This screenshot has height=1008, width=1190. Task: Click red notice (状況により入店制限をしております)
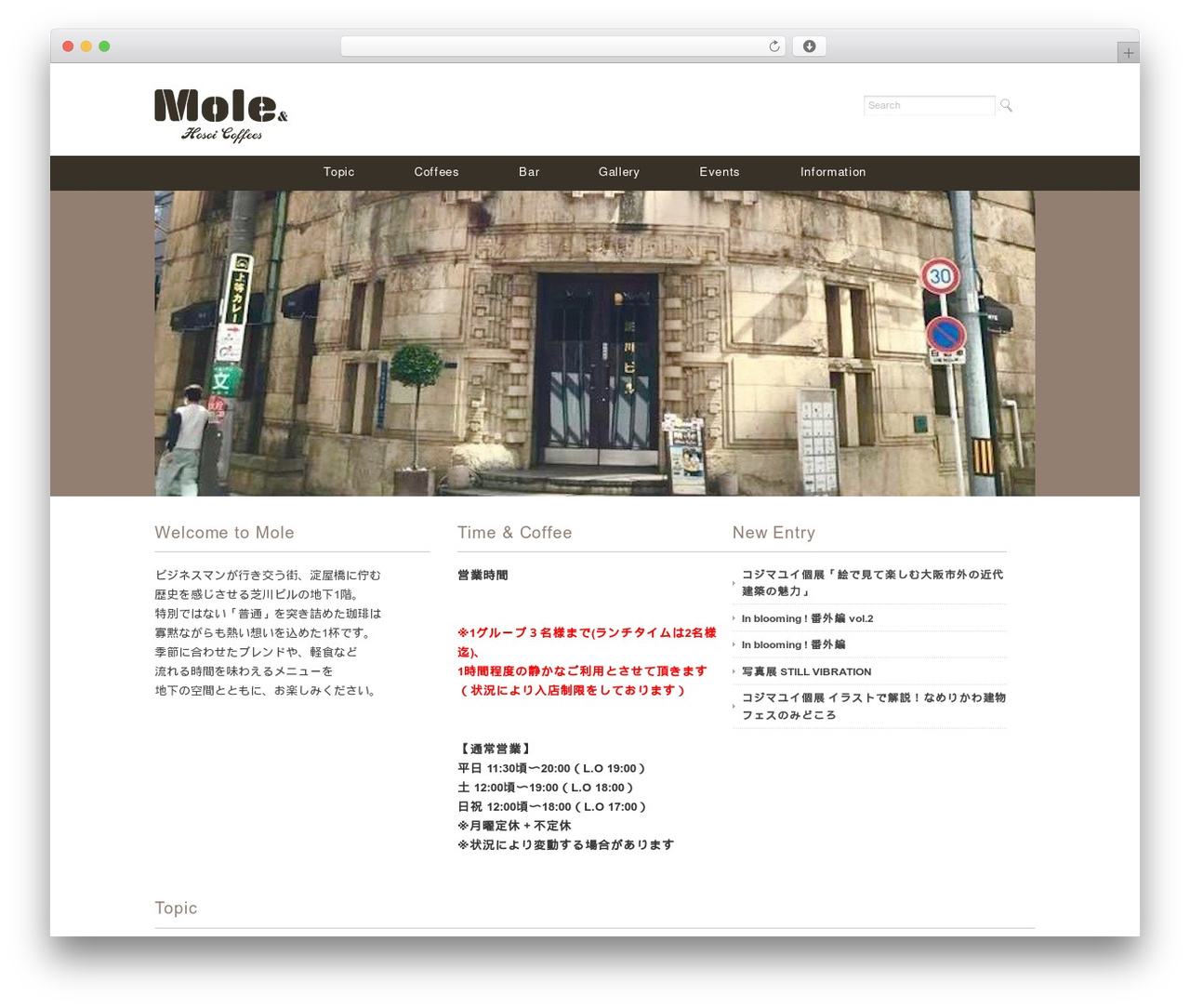[x=572, y=690]
